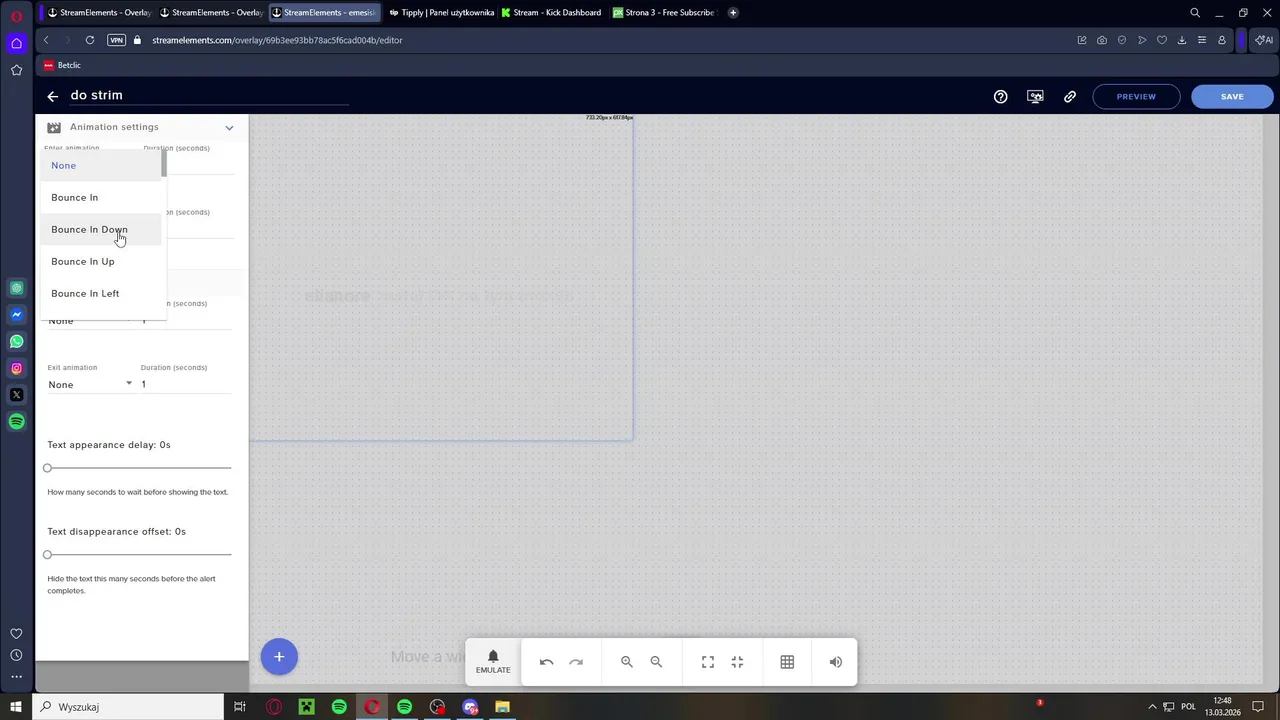Image resolution: width=1280 pixels, height=720 pixels.
Task: Open WhatsApp in Opera sidebar
Action: (17, 341)
